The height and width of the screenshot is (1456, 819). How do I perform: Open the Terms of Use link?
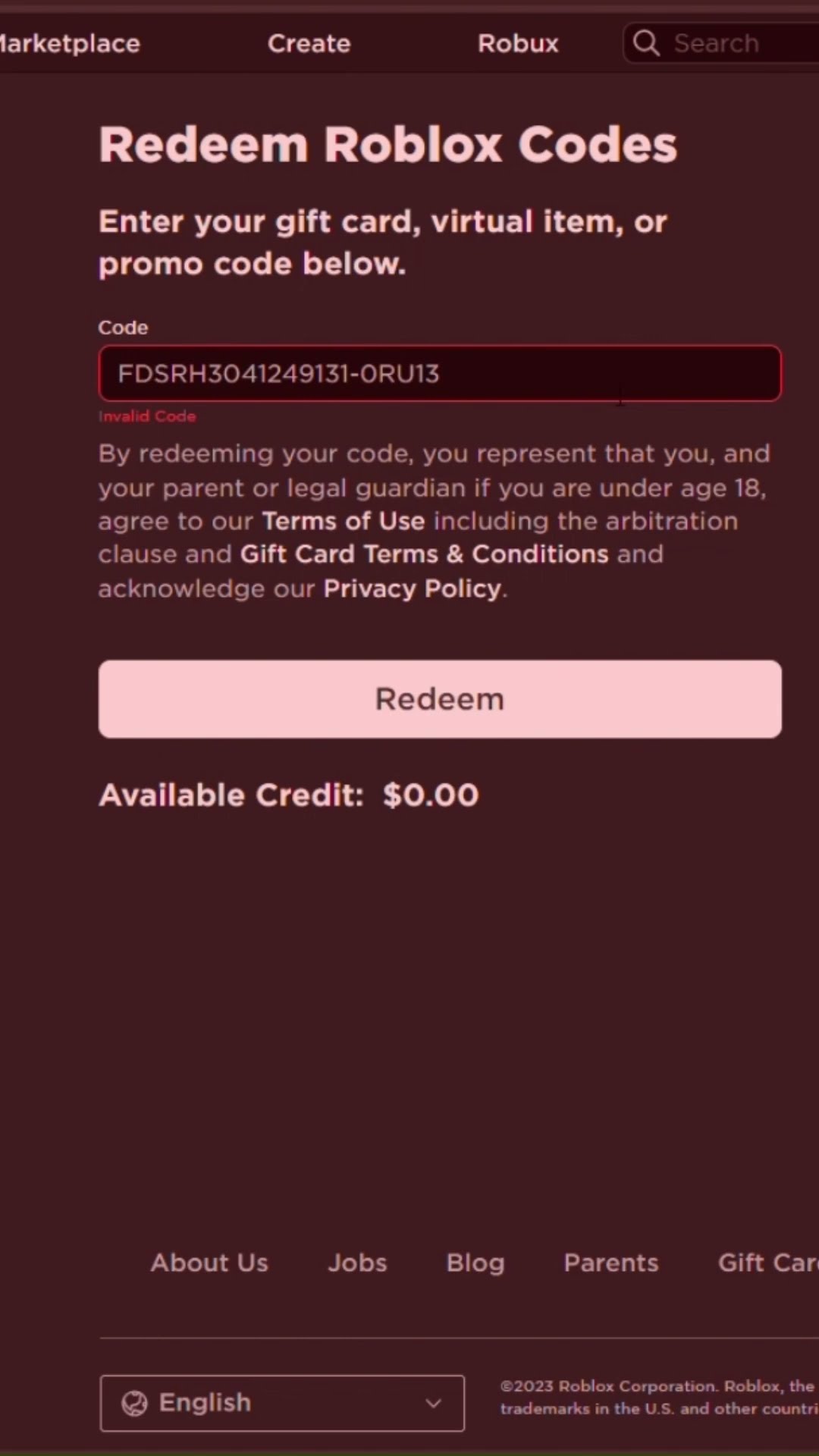(344, 521)
